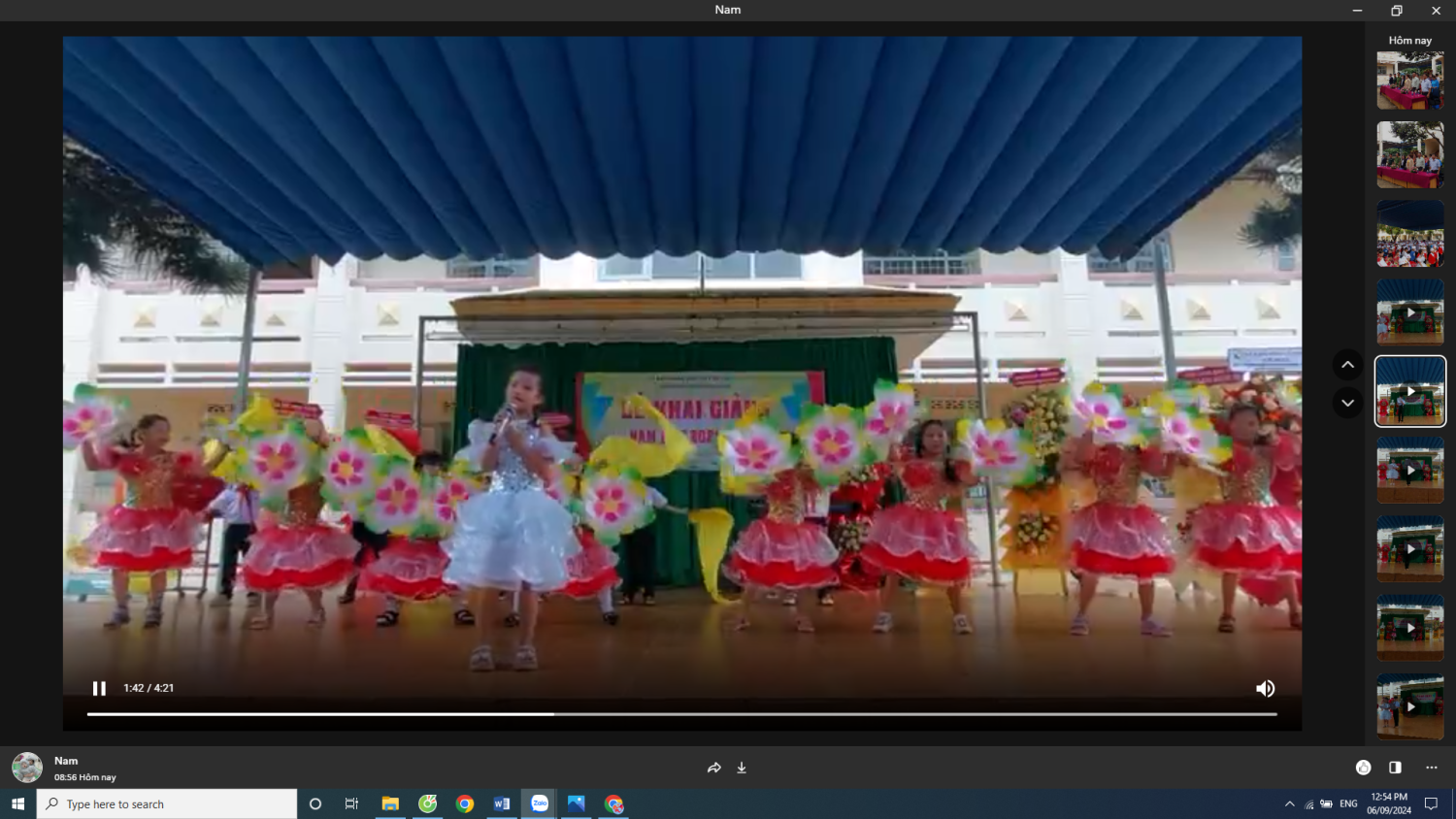This screenshot has height=819, width=1456.
Task: Open the first photo thumbnail under Hôm nay
Action: 1409,81
